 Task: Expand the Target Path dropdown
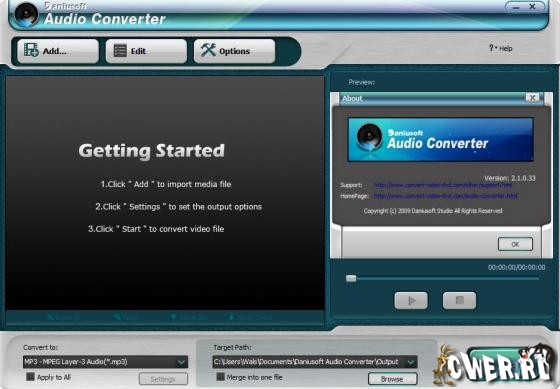(x=411, y=362)
